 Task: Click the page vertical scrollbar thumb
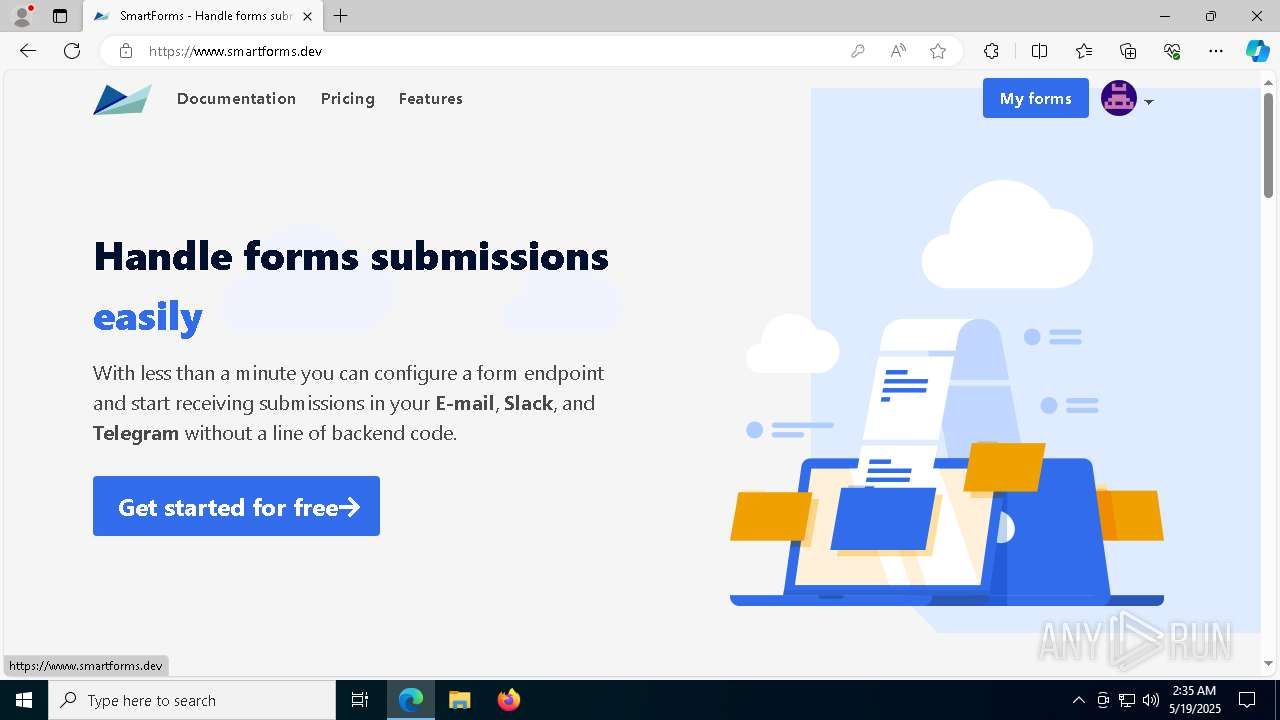pos(1268,145)
